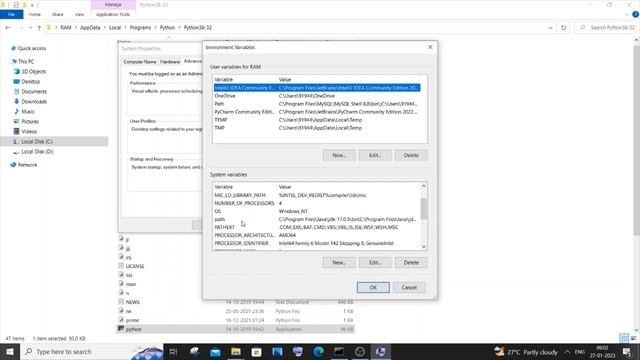The height and width of the screenshot is (360, 640).
Task: Open Videos in the navigation pane
Action: [x=29, y=131]
